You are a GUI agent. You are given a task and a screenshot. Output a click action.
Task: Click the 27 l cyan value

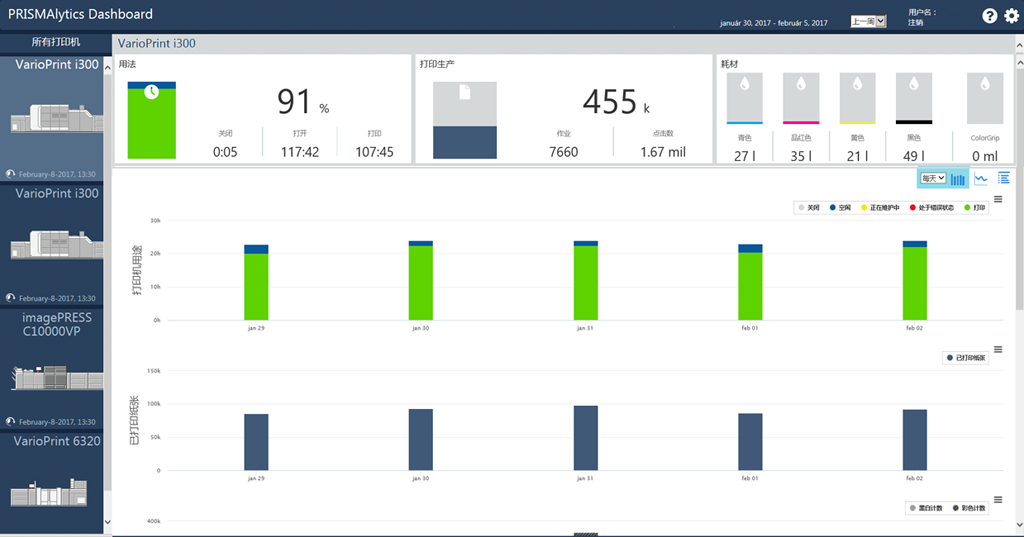[744, 156]
